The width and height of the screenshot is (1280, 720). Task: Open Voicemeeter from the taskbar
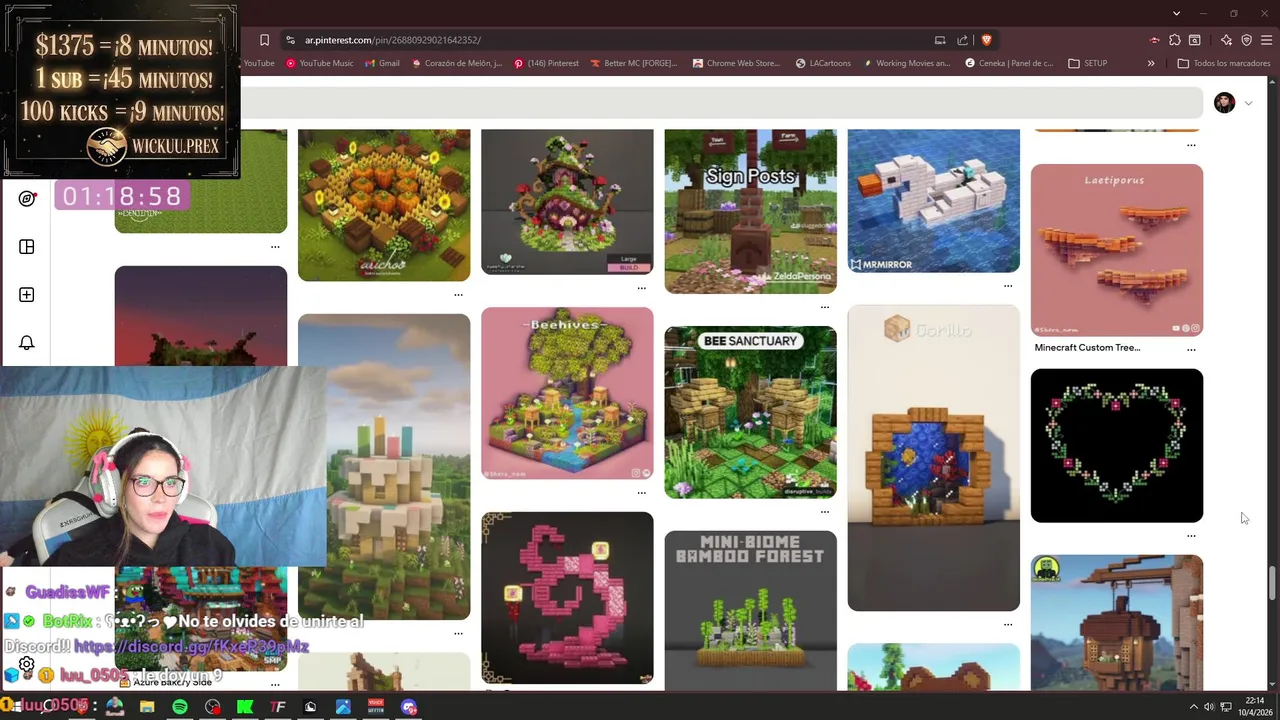tap(376, 707)
